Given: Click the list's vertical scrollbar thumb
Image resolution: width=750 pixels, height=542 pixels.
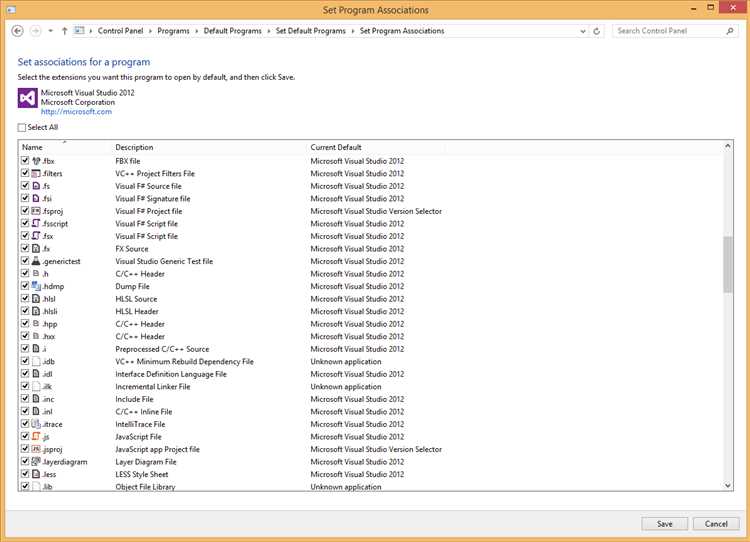Looking at the screenshot, I should [x=728, y=264].
